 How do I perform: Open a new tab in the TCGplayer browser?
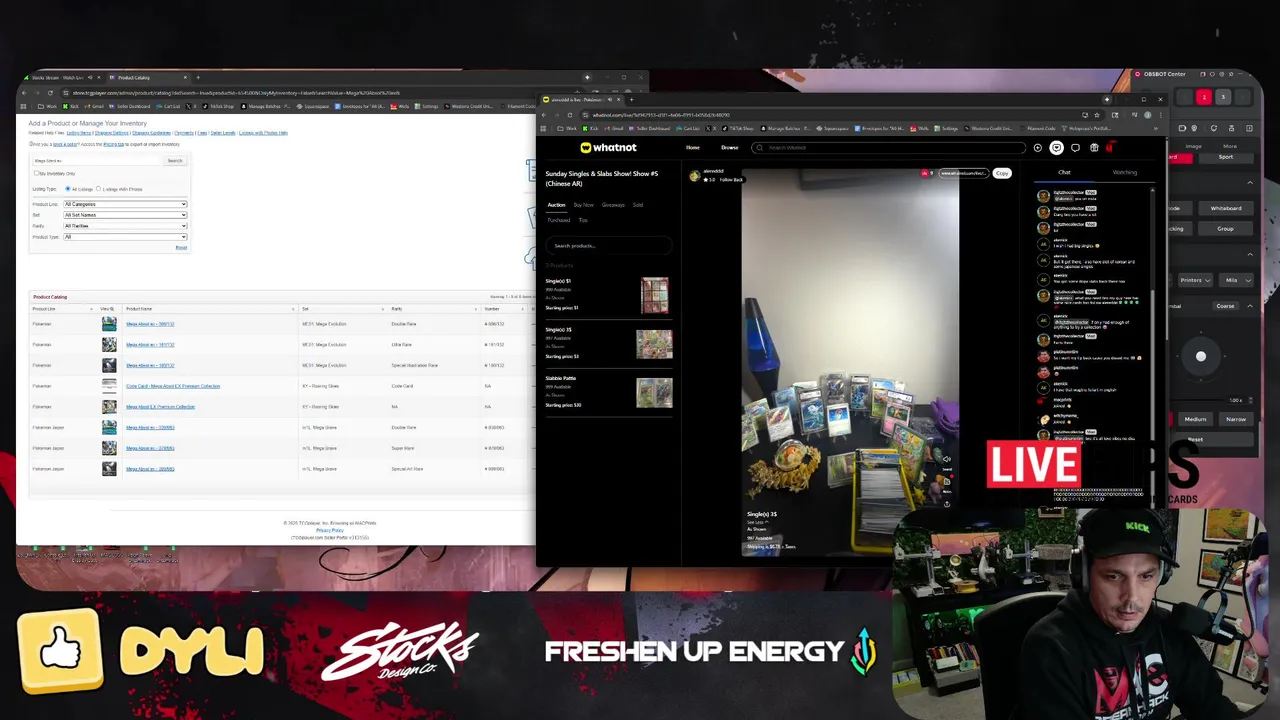tap(197, 77)
